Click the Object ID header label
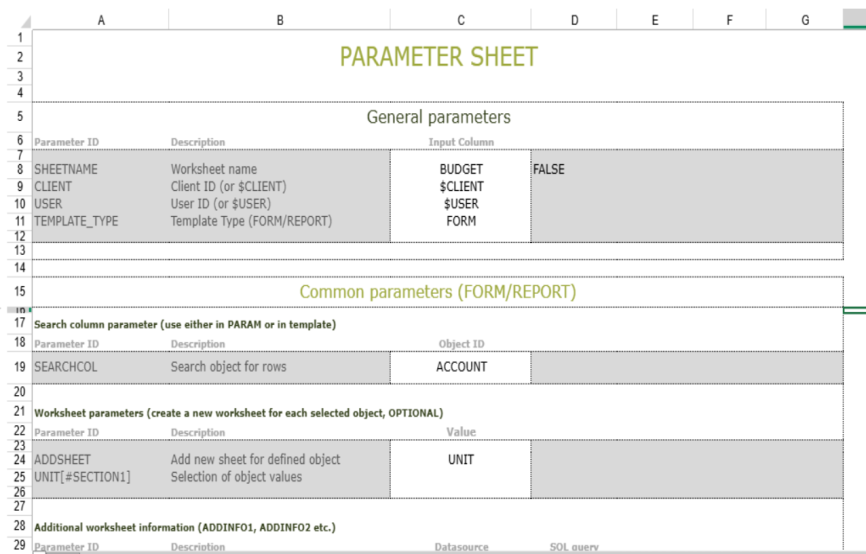The width and height of the screenshot is (866, 554). [x=461, y=344]
